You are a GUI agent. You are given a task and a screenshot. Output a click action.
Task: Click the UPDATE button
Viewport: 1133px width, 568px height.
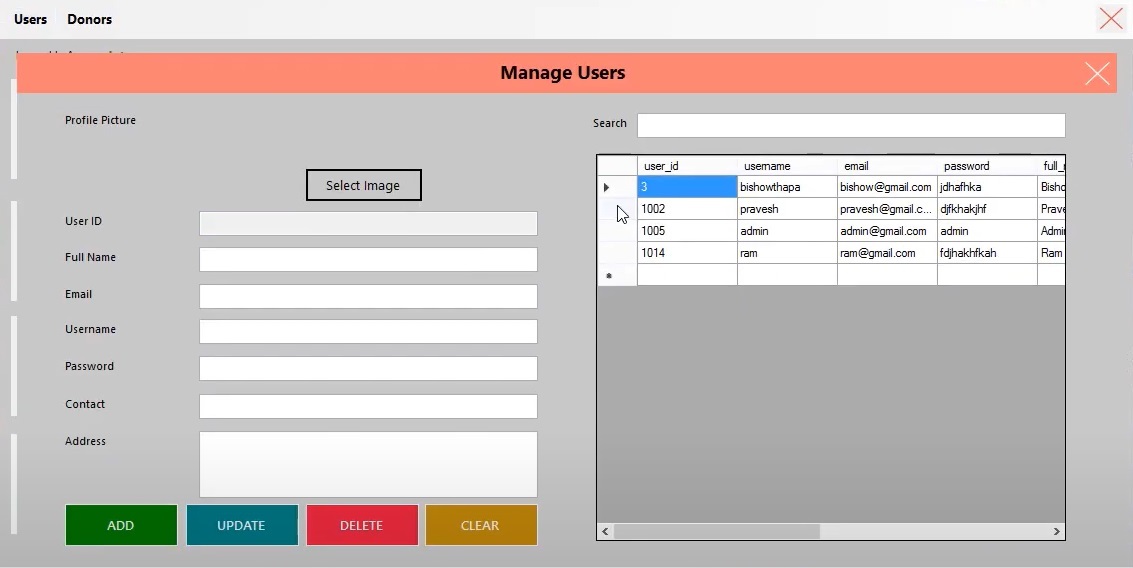point(241,525)
